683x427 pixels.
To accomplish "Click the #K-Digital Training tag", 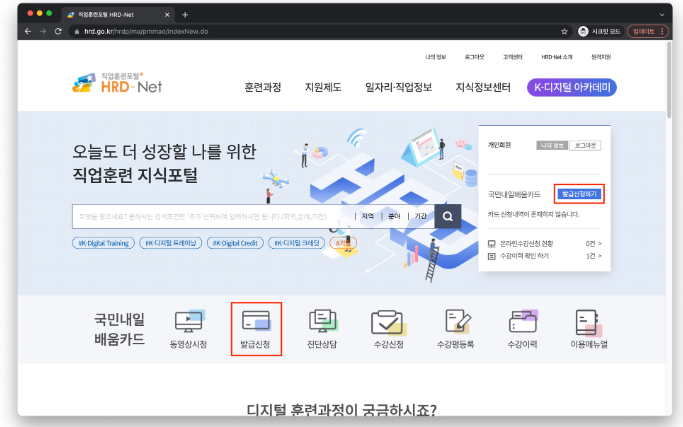I will (103, 243).
